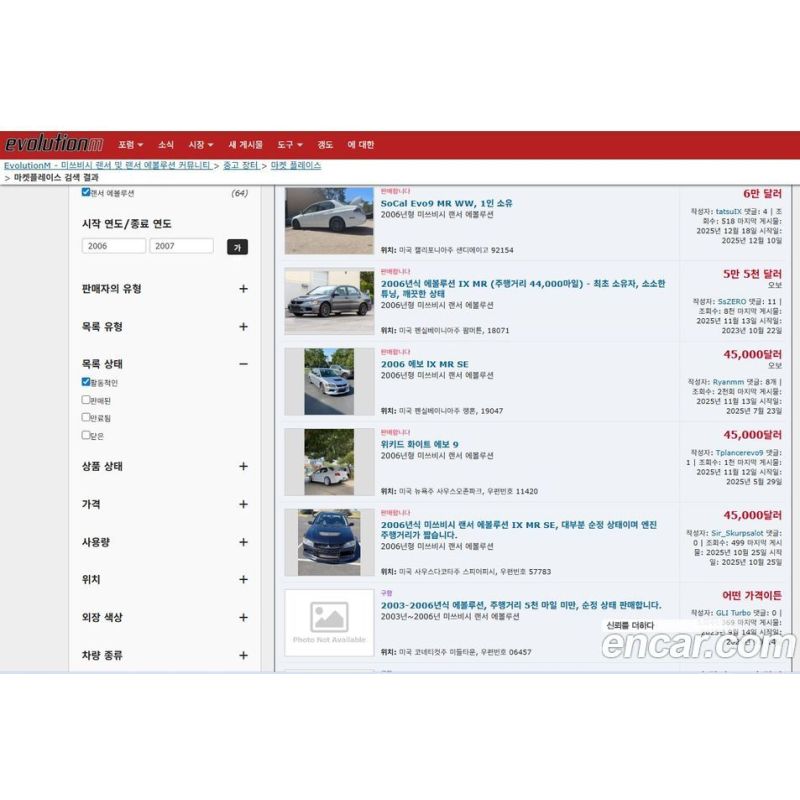Open author tatsuIX profile
800x800 pixels.
coord(729,211)
